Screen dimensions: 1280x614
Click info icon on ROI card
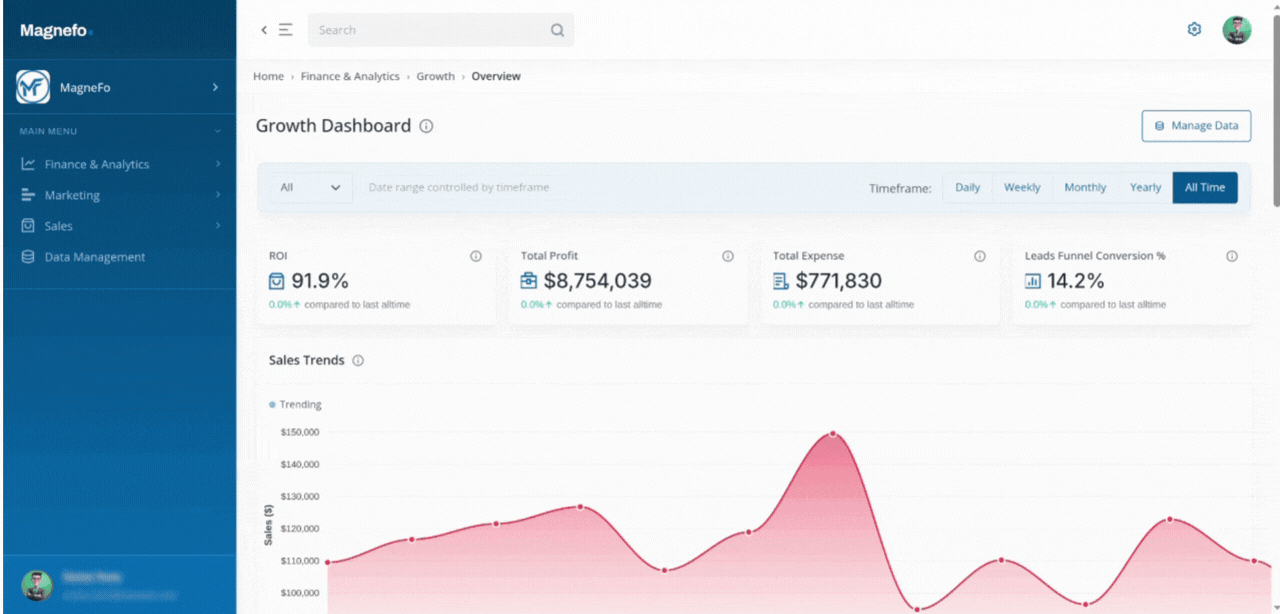(476, 256)
